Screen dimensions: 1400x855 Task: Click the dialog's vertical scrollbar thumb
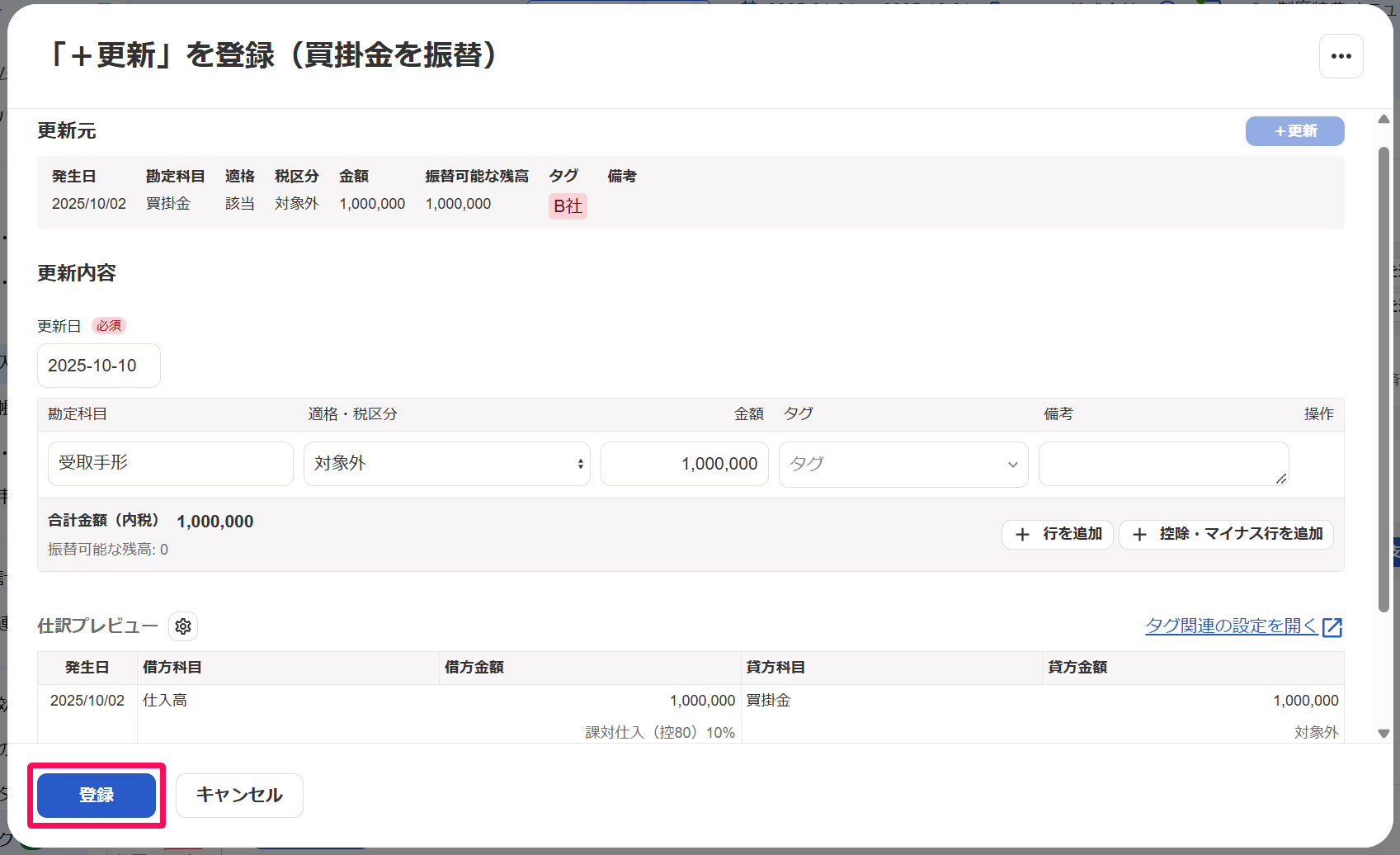tap(1384, 380)
